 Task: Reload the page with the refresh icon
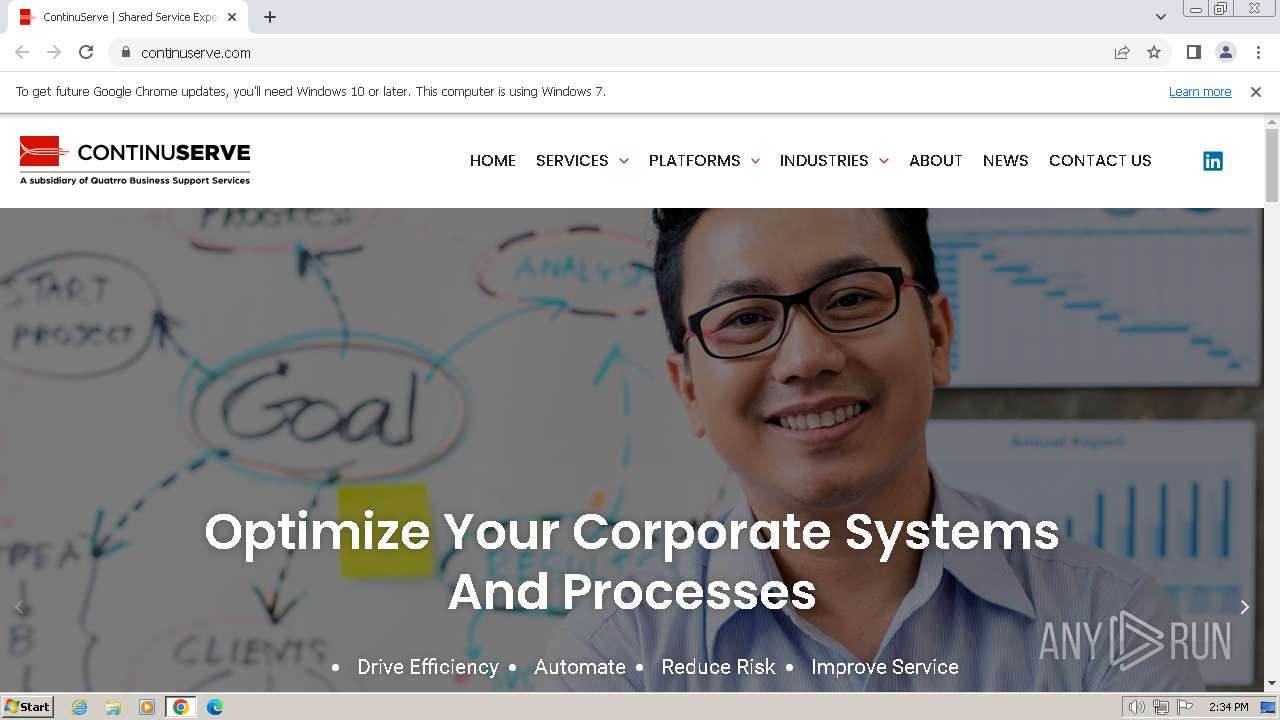86,52
